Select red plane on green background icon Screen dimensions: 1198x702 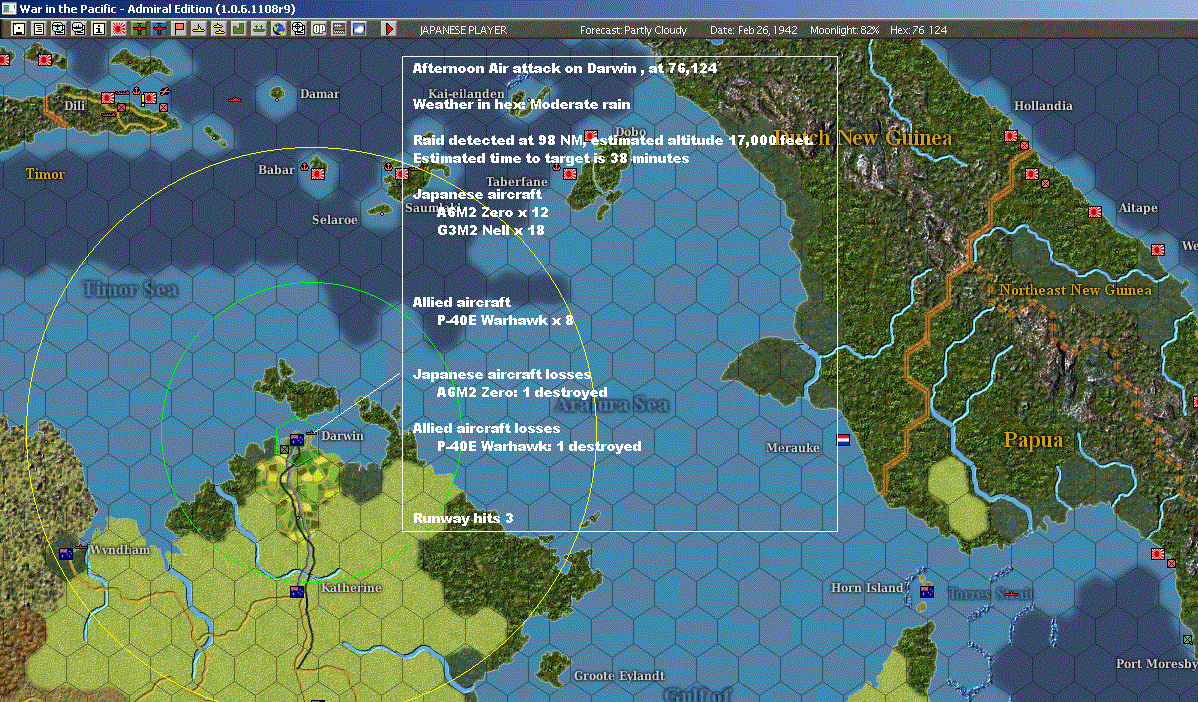pyautogui.click(x=139, y=29)
